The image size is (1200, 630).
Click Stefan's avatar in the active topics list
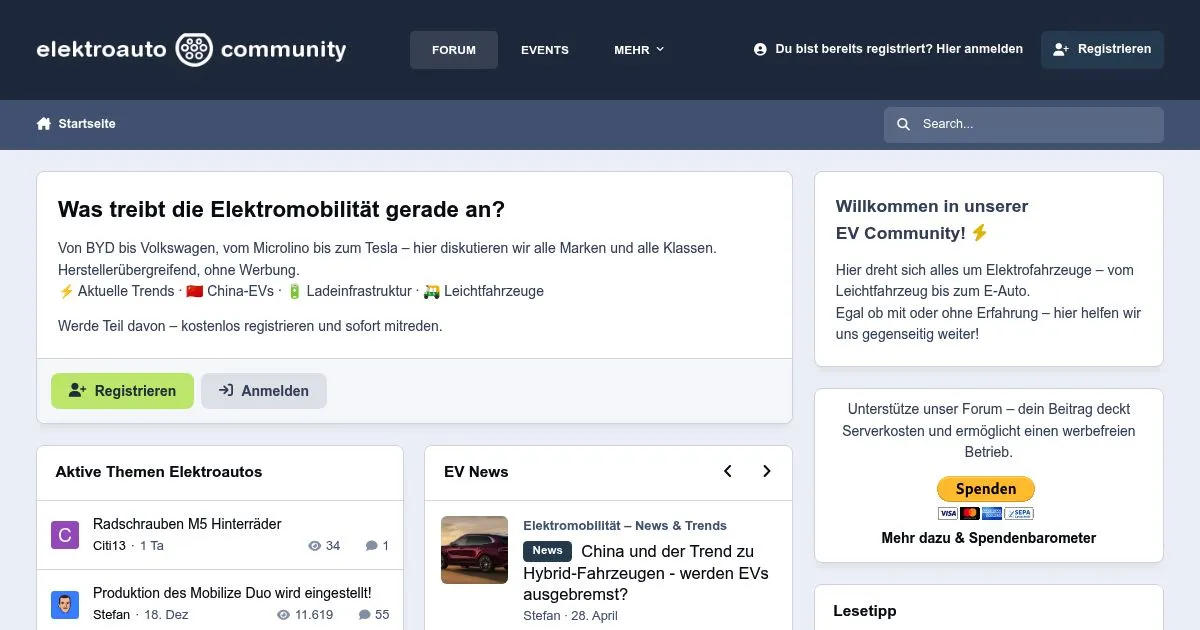coord(65,604)
